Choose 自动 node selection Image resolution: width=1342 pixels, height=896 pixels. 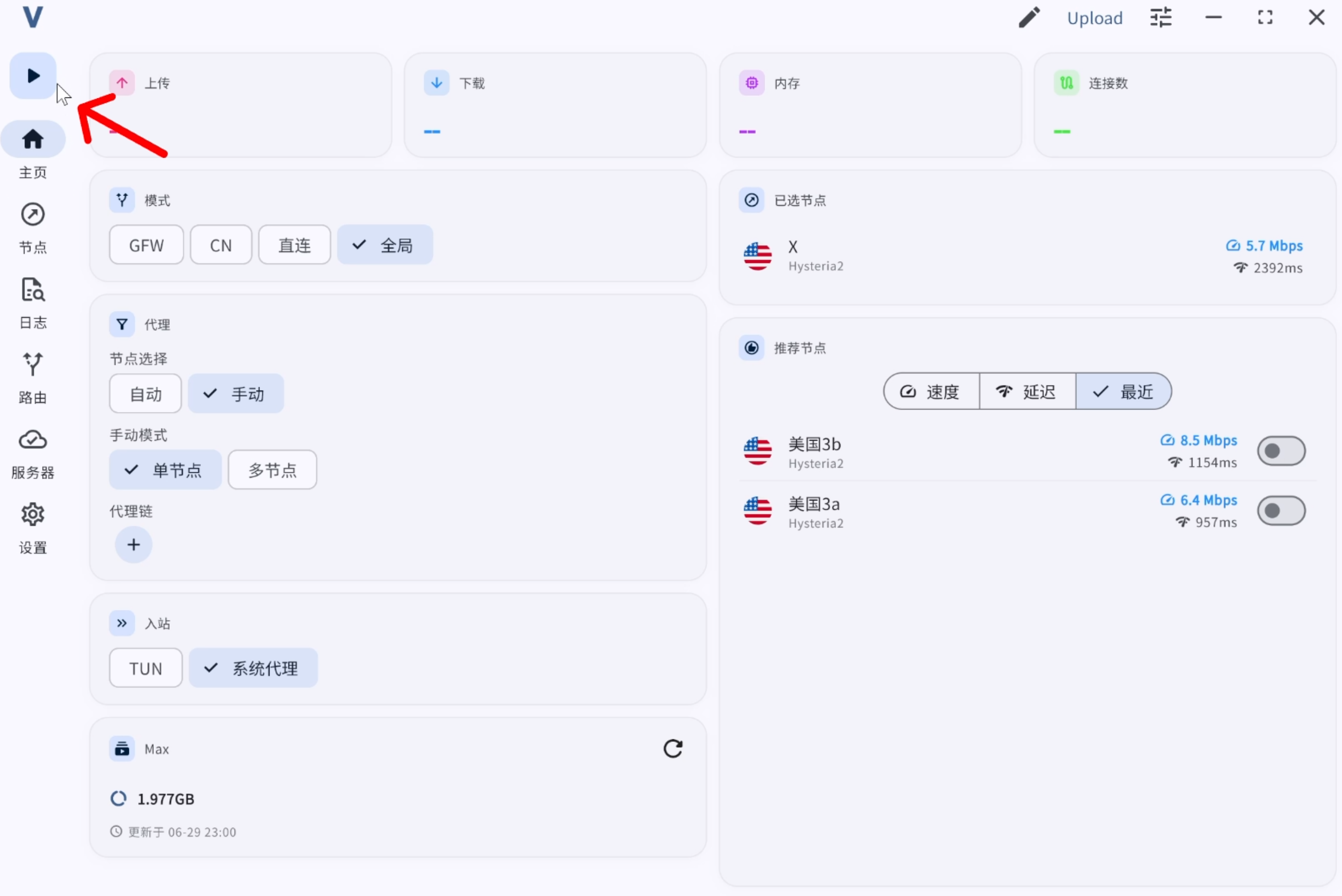click(x=145, y=393)
